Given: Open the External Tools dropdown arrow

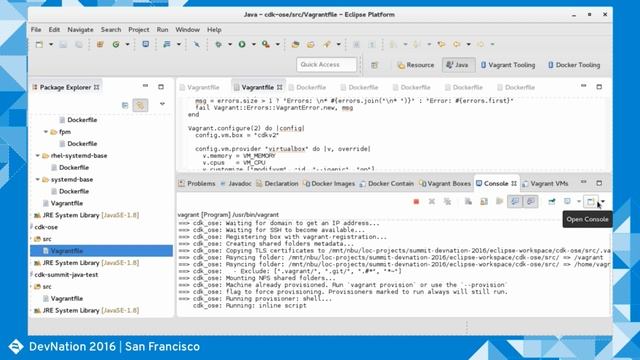Looking at the screenshot, I should 278,44.
